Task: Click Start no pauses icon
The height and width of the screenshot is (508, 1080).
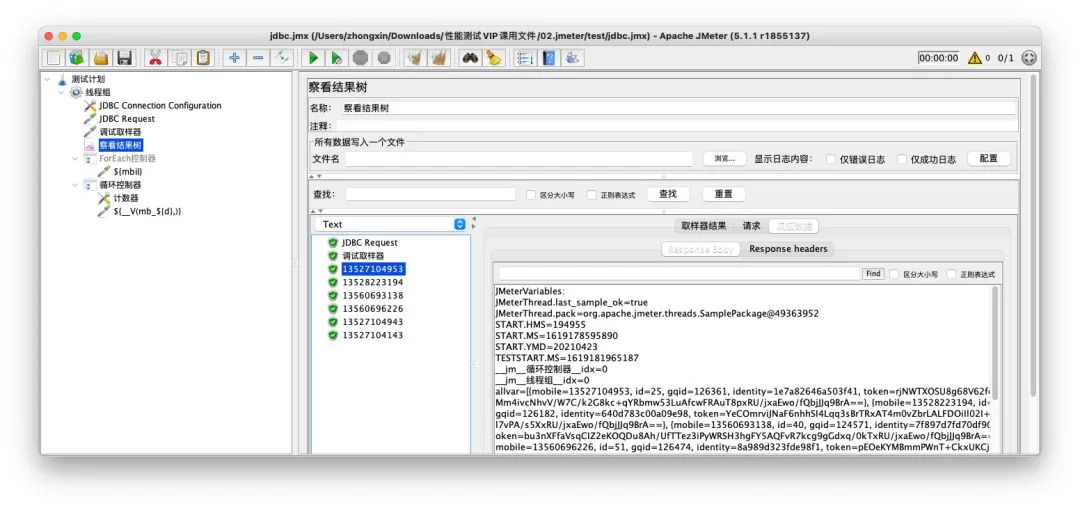Action: (x=337, y=58)
